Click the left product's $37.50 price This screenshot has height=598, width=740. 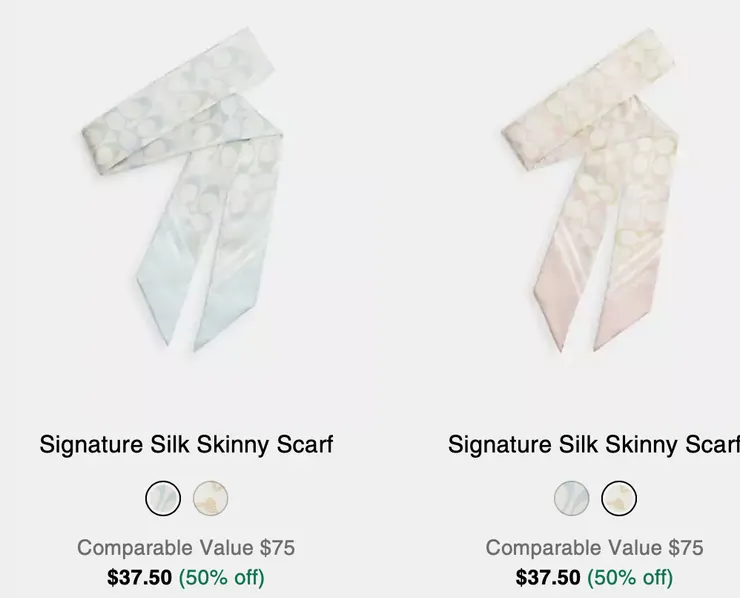139,577
